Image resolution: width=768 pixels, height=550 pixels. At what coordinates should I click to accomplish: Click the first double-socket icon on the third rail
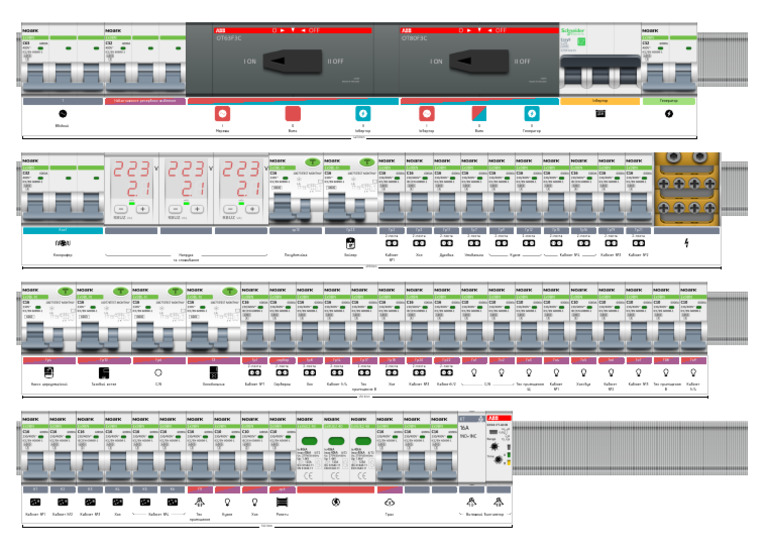point(254,373)
